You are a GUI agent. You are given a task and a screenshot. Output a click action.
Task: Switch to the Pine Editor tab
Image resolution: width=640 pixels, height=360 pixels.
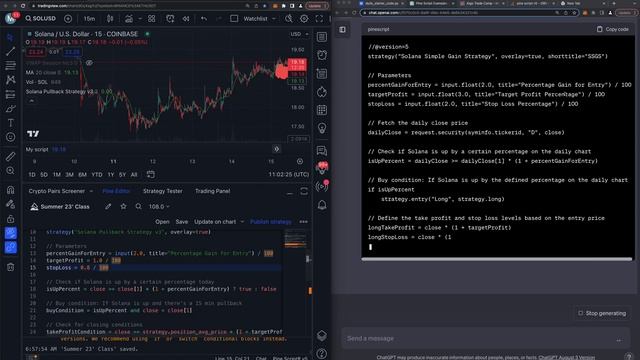tap(116, 191)
